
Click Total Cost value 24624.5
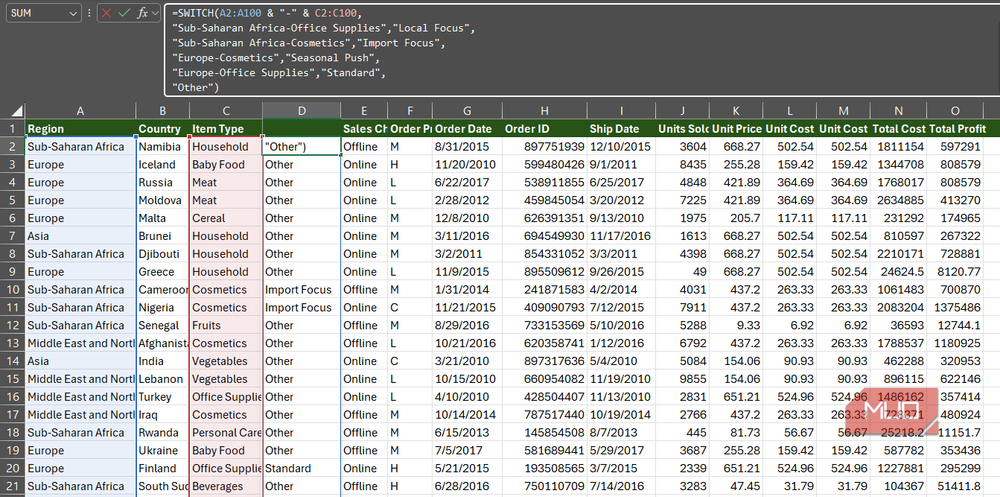click(x=898, y=272)
